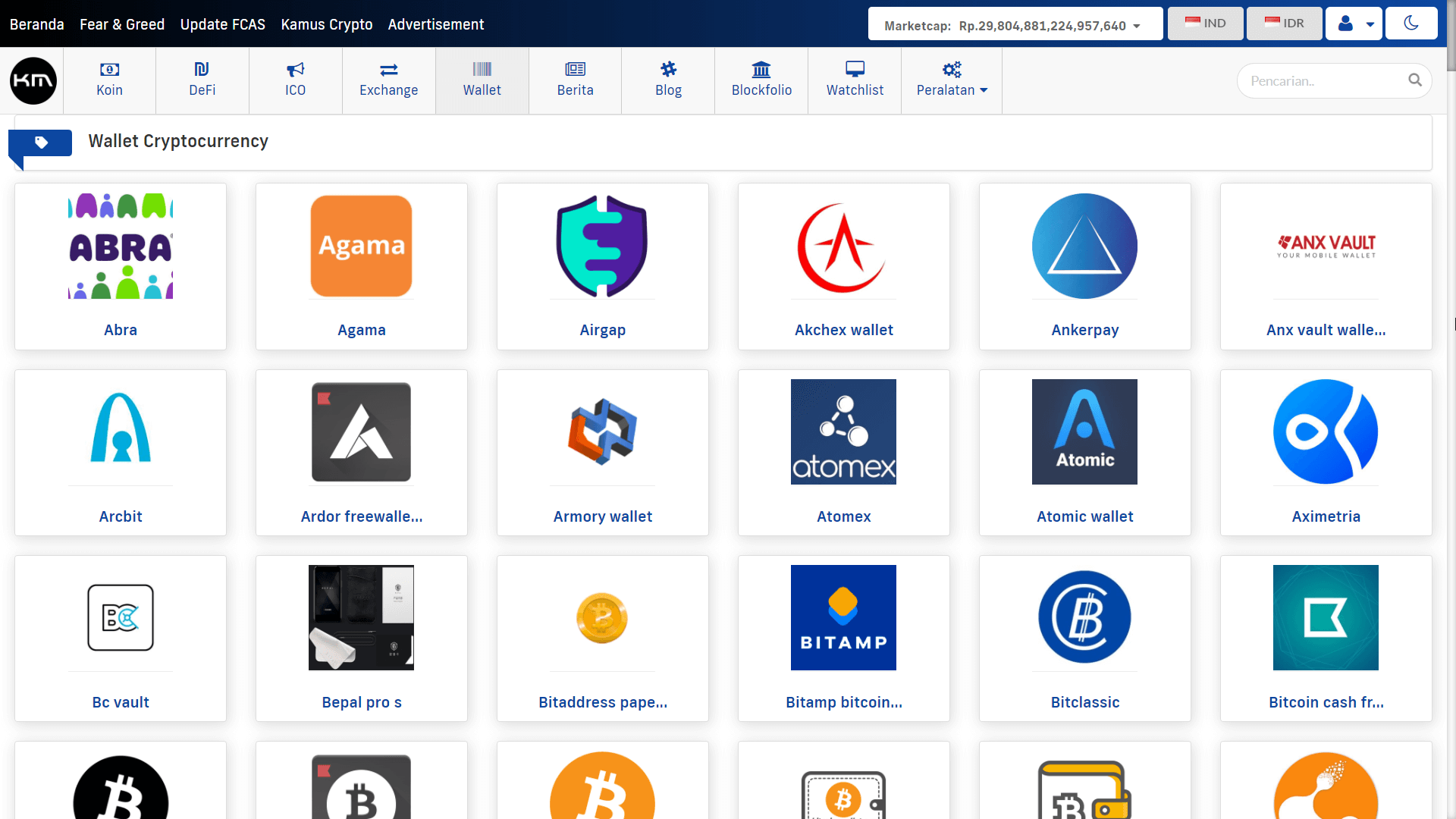
Task: Open the Blog icon
Action: tap(668, 69)
